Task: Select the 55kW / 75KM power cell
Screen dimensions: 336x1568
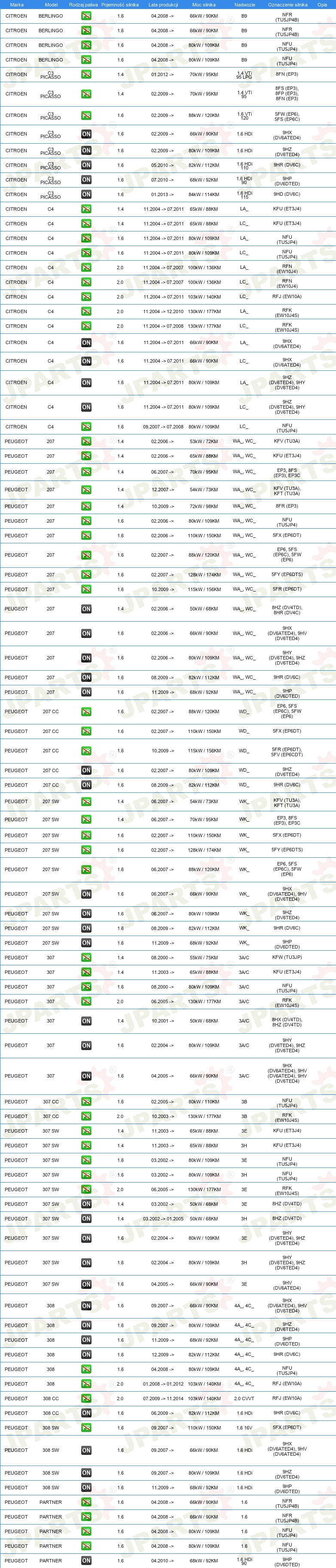Action: tap(204, 958)
